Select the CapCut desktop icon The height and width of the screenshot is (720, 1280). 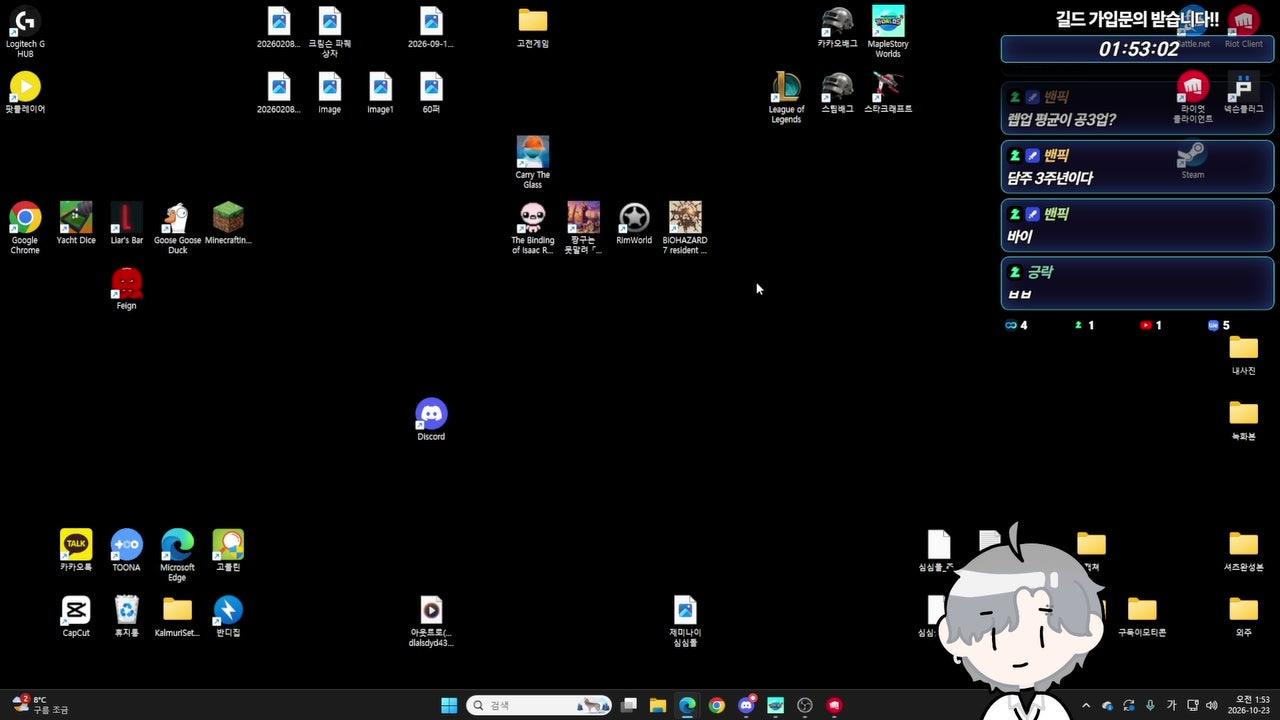point(76,616)
